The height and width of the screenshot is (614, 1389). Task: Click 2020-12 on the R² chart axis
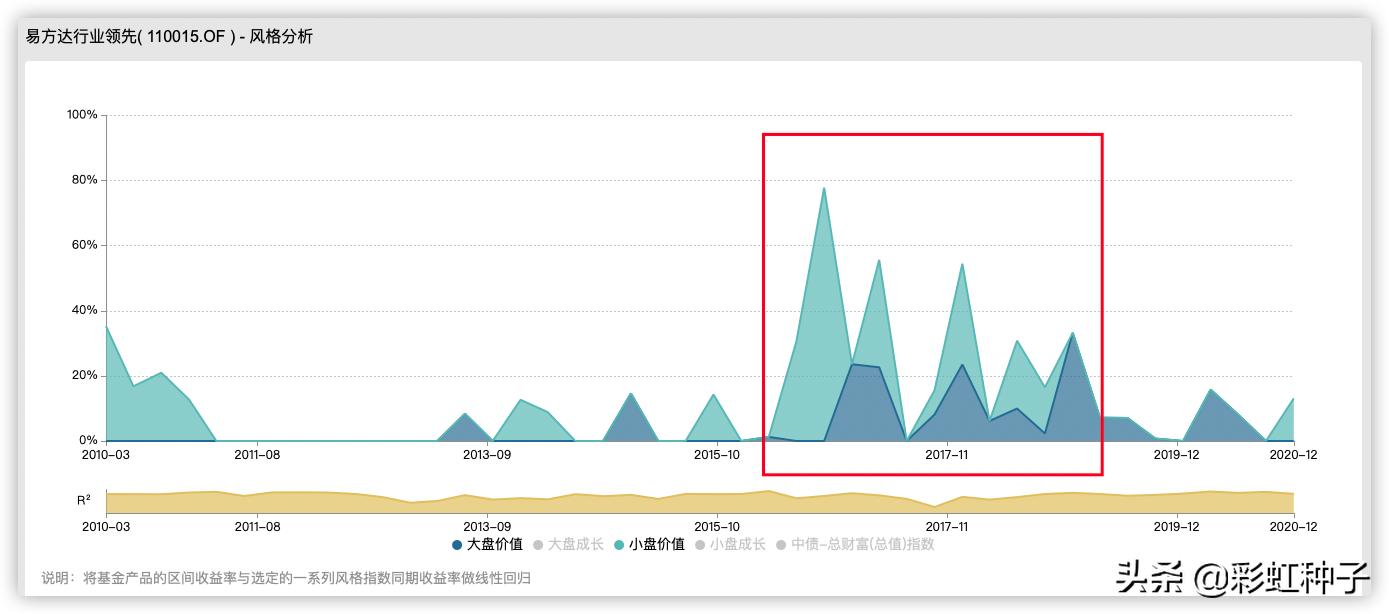point(1295,526)
